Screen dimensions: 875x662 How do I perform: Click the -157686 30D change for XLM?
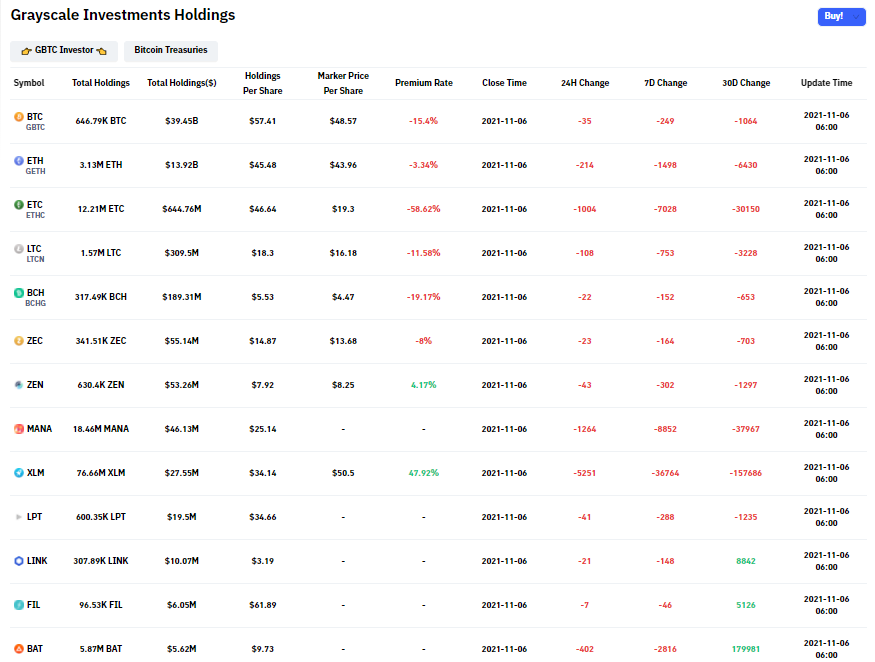746,473
